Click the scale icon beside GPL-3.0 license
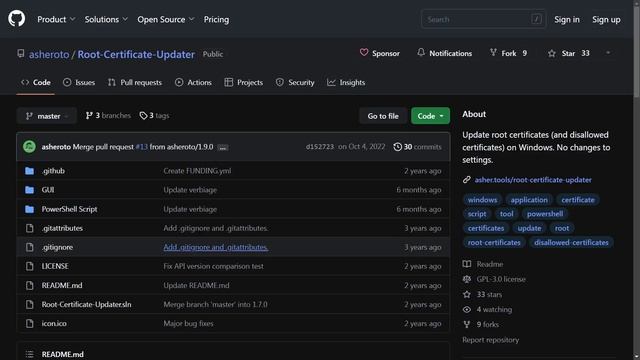Image resolution: width=640 pixels, height=360 pixels. (x=467, y=279)
